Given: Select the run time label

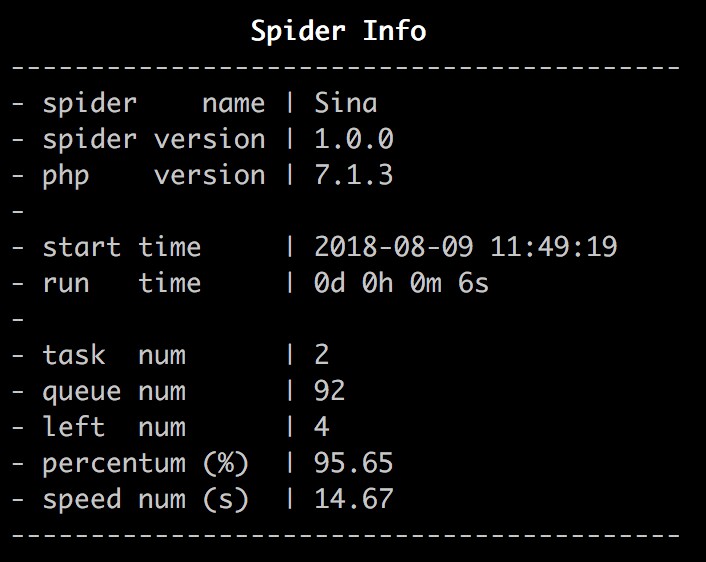Looking at the screenshot, I should pyautogui.click(x=122, y=283).
